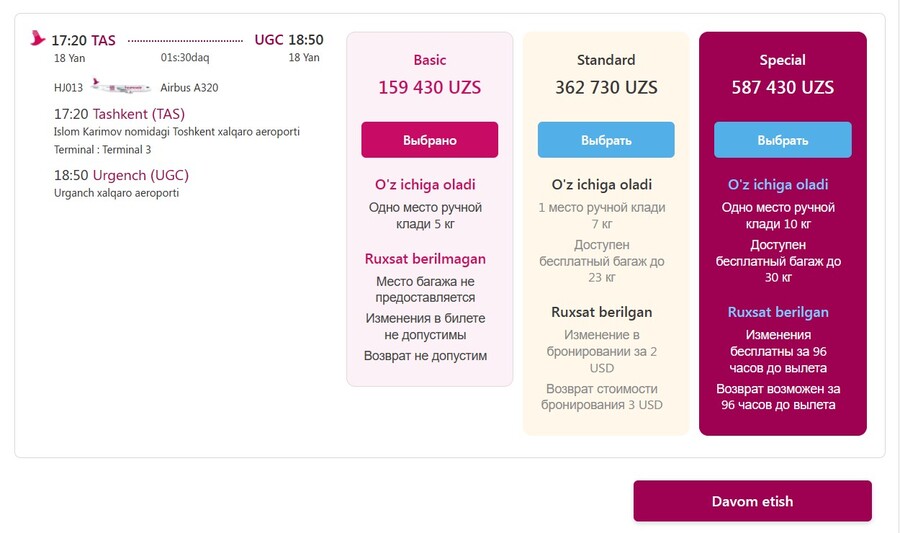Click the Tashkent (TAS) departure link
Viewport: 900px width, 533px height.
coord(139,114)
